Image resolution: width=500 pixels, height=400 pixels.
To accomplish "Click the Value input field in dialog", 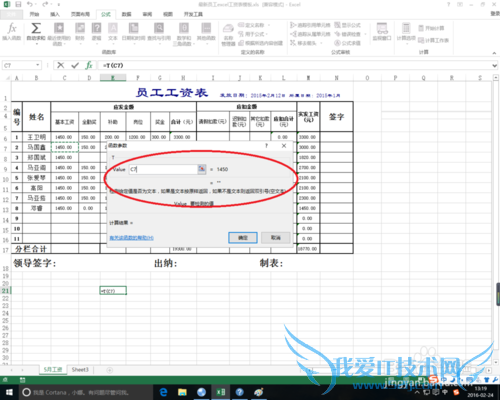I will coord(163,169).
